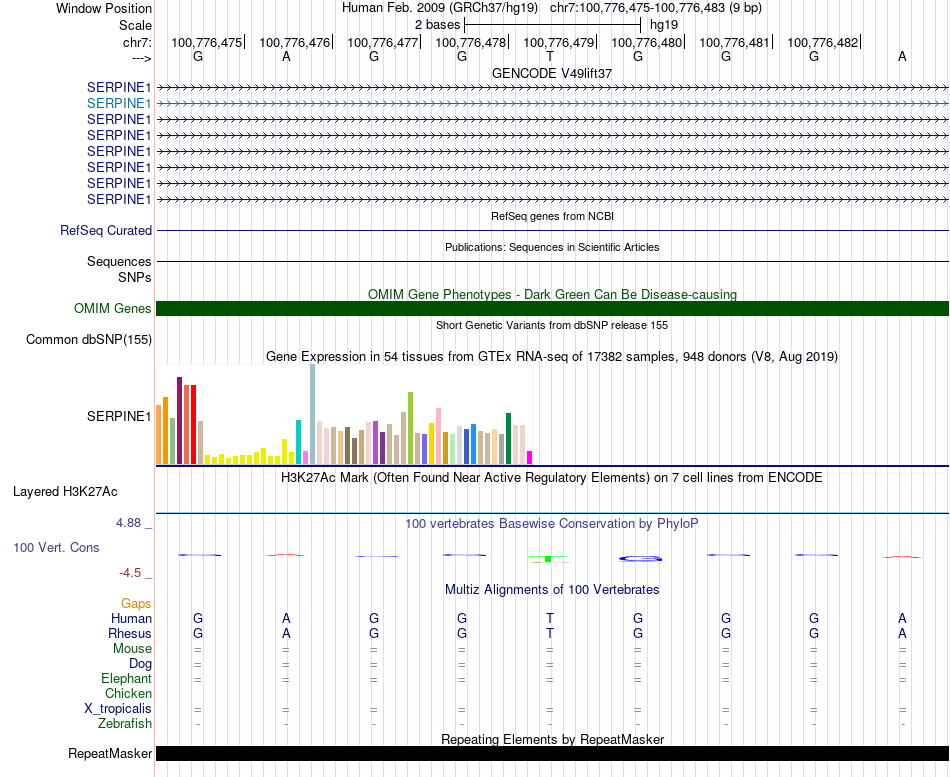Click the 'Human Feb. 2009 (GRCh37/hg19)' header text
Viewport: 950px width, 777px height.
pyautogui.click(x=440, y=8)
